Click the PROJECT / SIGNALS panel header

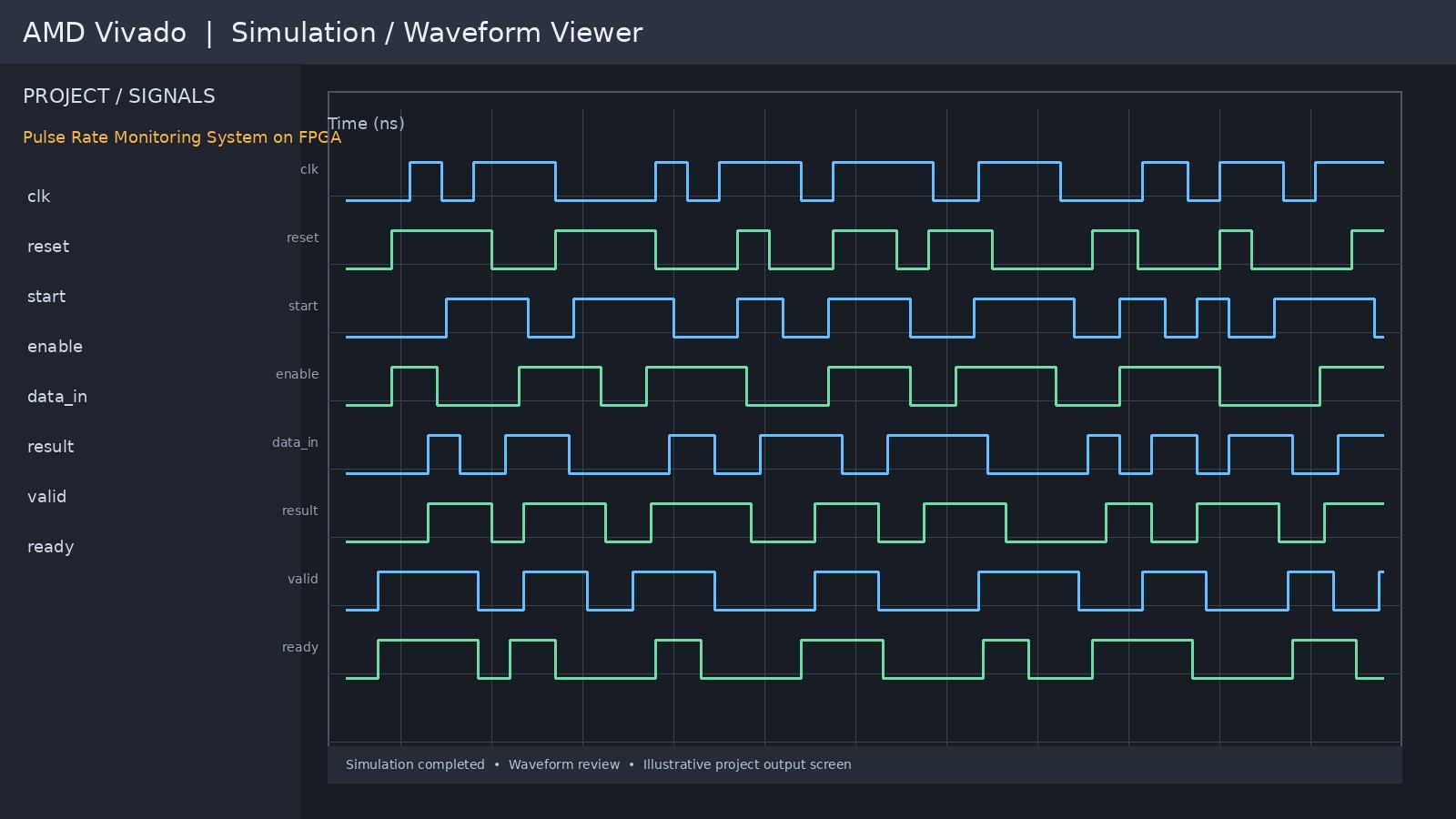point(119,96)
